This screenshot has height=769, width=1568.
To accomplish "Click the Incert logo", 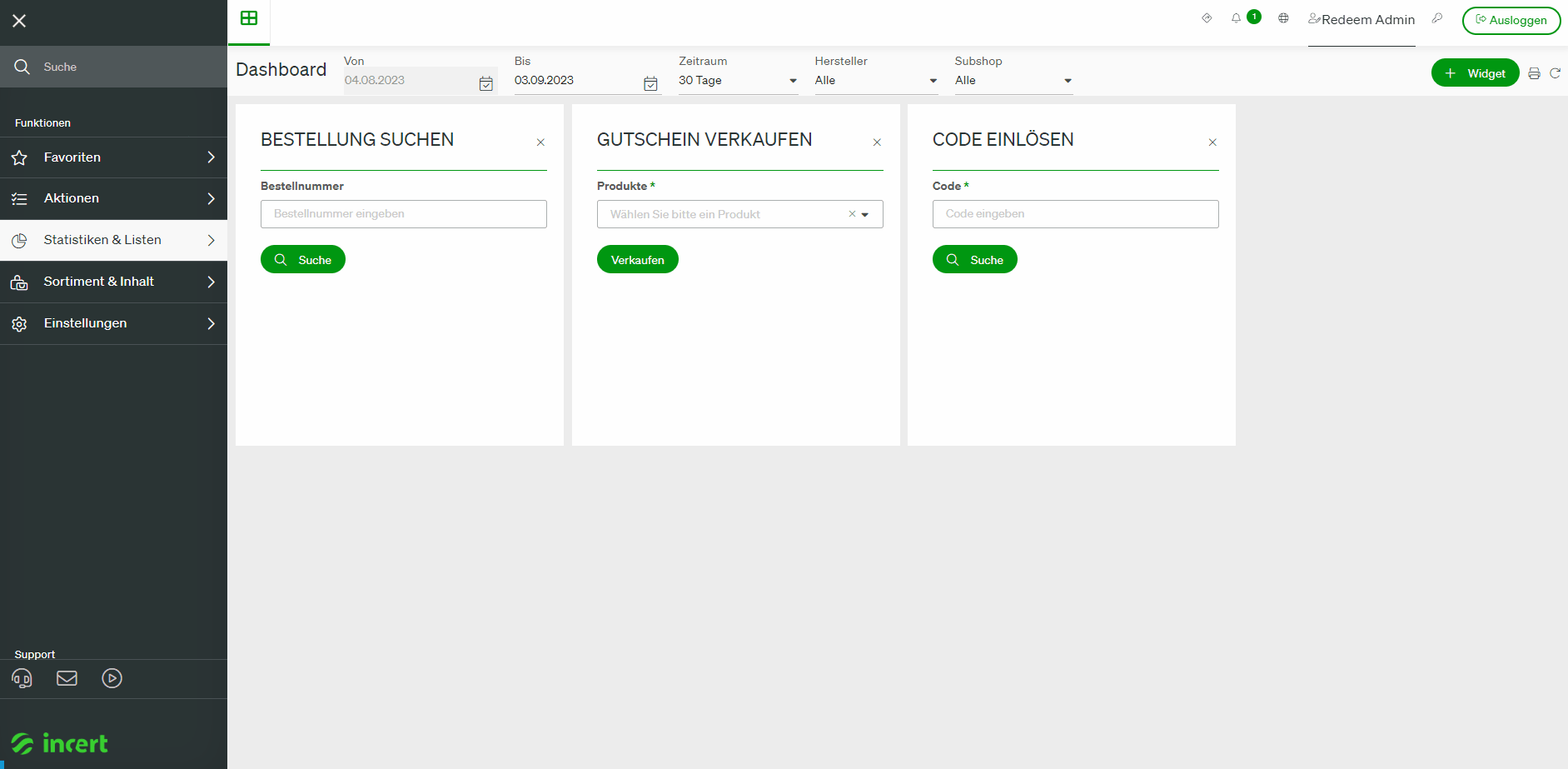I will click(x=59, y=743).
